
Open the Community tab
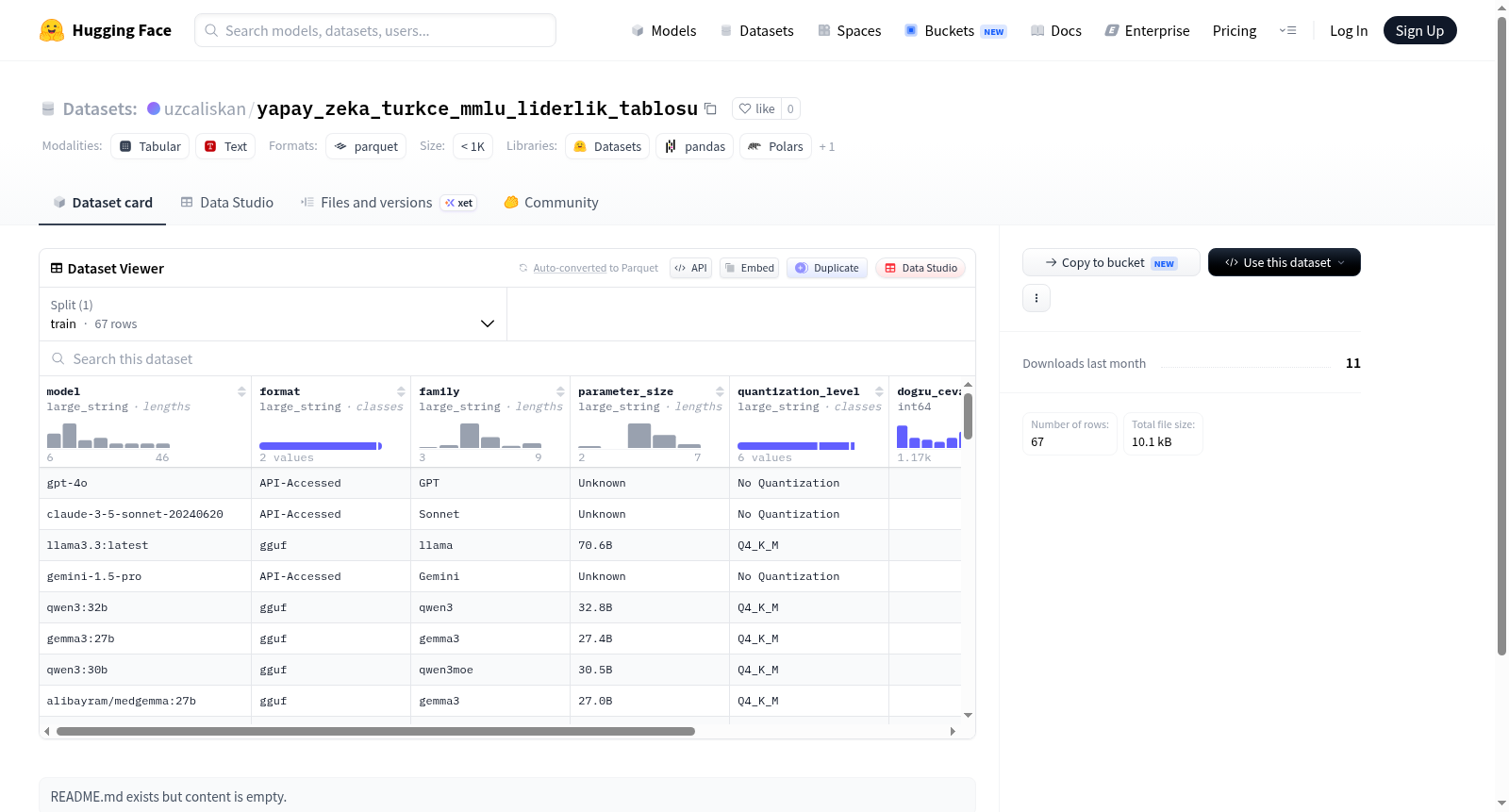(x=552, y=203)
